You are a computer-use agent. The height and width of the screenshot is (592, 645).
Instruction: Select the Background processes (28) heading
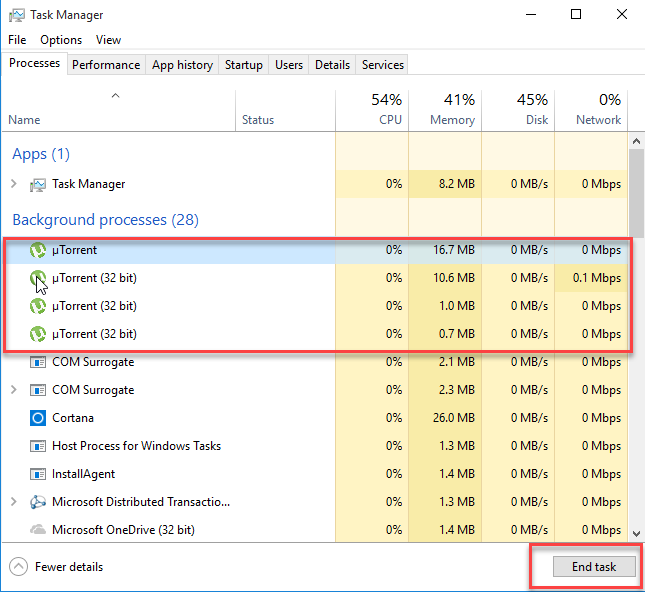[x=105, y=220]
